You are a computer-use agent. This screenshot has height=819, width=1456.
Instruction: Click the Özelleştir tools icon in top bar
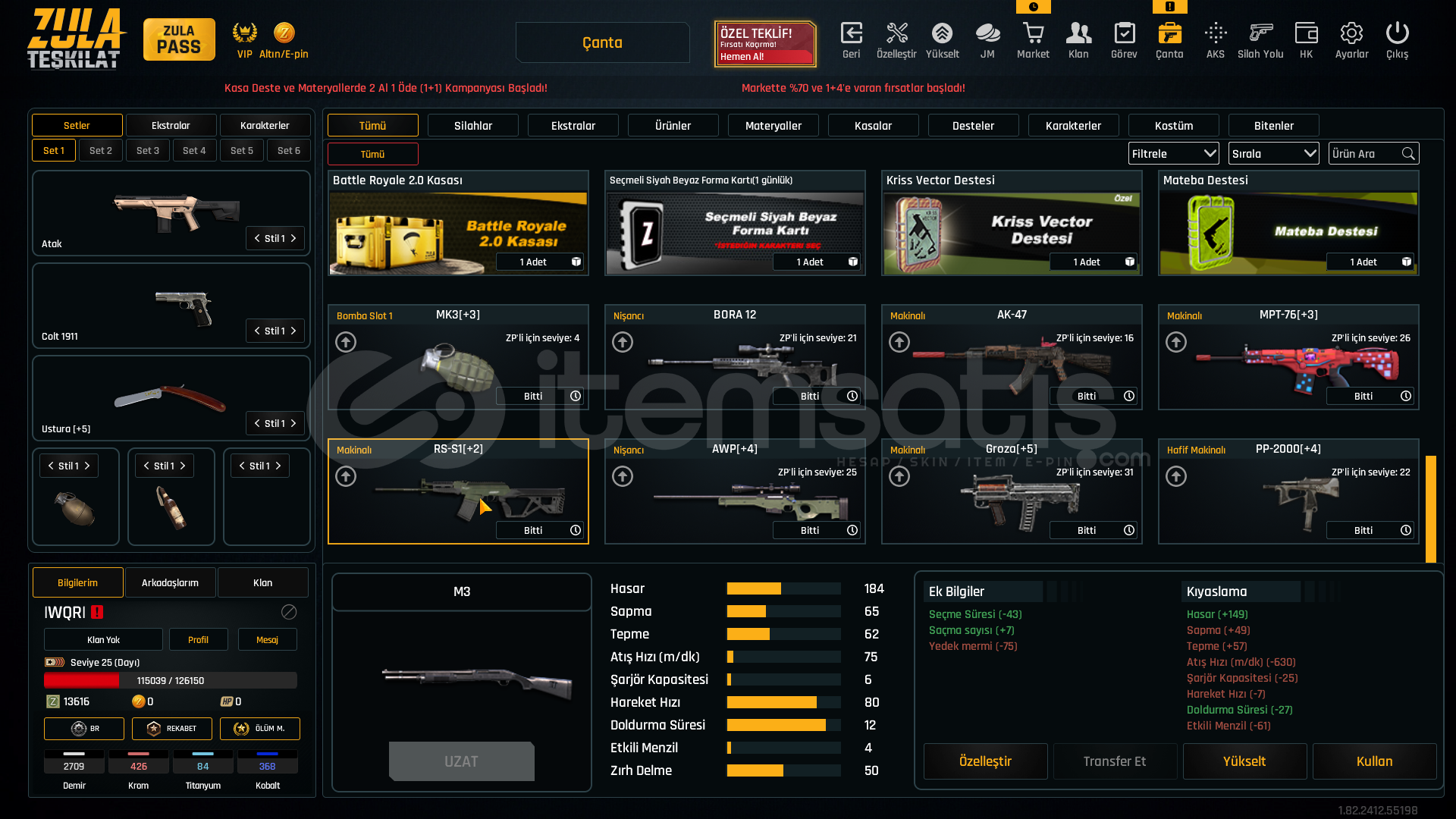click(x=896, y=34)
